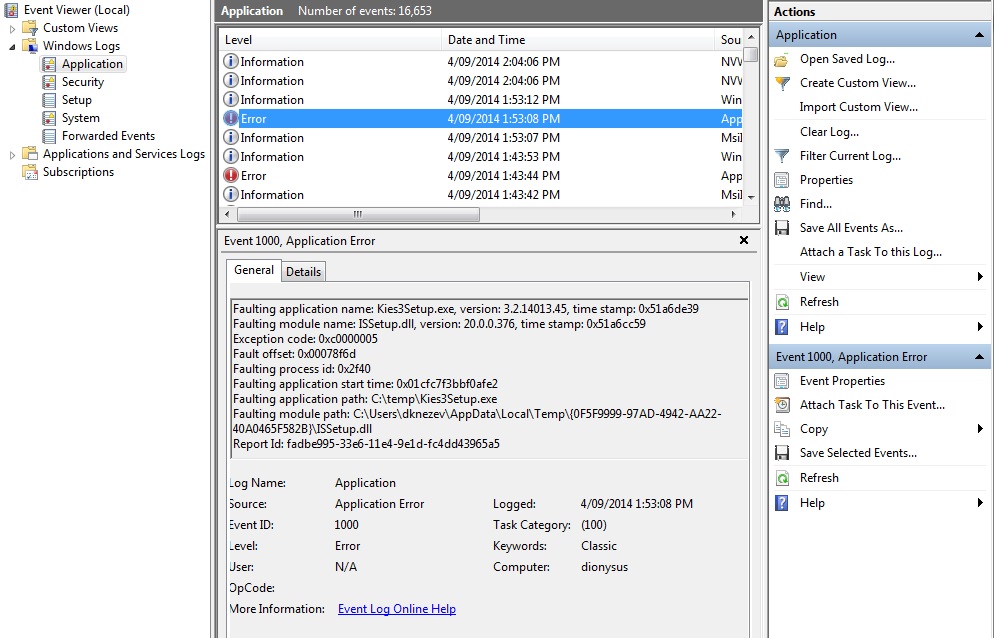Select the Error event at 4/09/2014 1:53:08 PM
The height and width of the screenshot is (638, 994).
pos(481,119)
